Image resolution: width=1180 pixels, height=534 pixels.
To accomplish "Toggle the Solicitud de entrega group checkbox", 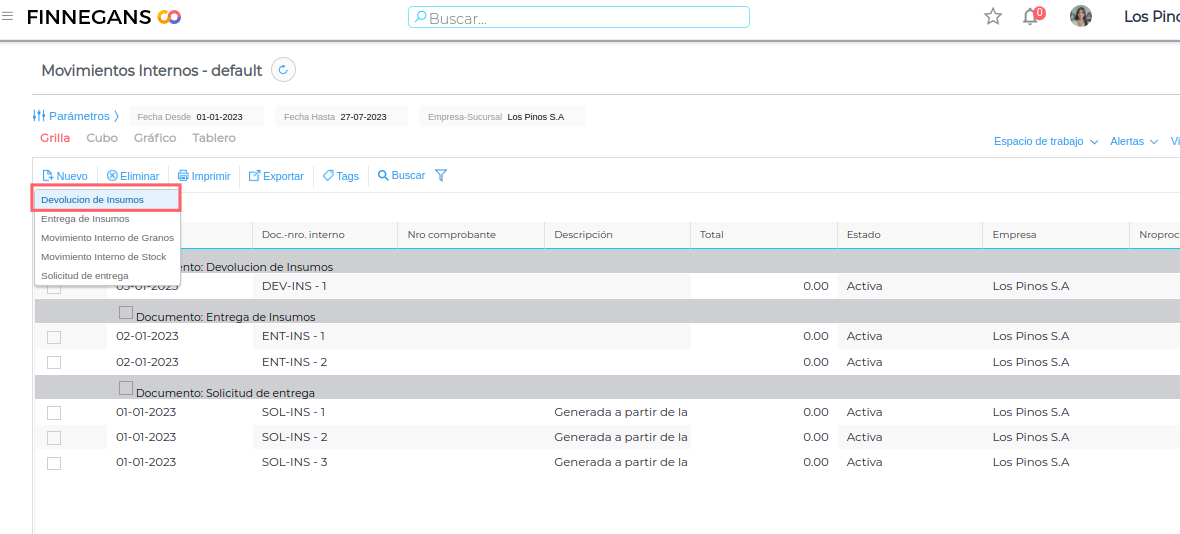I will pyautogui.click(x=126, y=388).
